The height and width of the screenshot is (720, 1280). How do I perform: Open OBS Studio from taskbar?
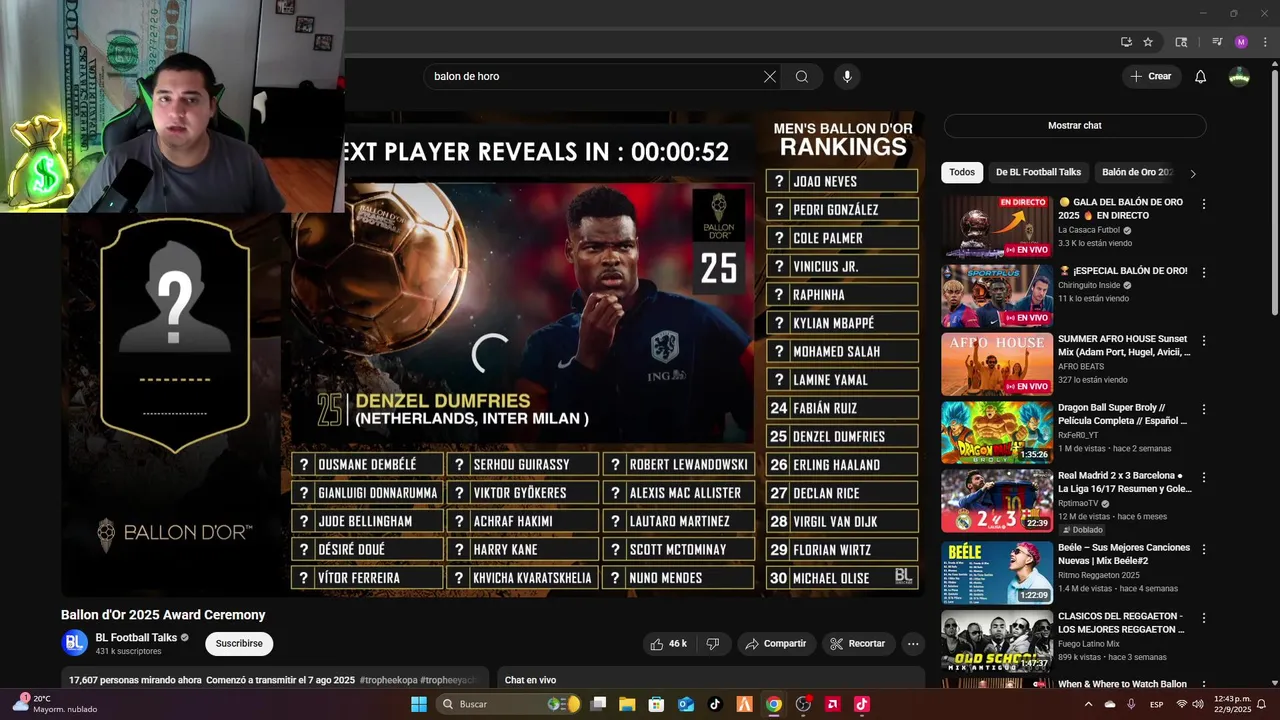pyautogui.click(x=803, y=704)
